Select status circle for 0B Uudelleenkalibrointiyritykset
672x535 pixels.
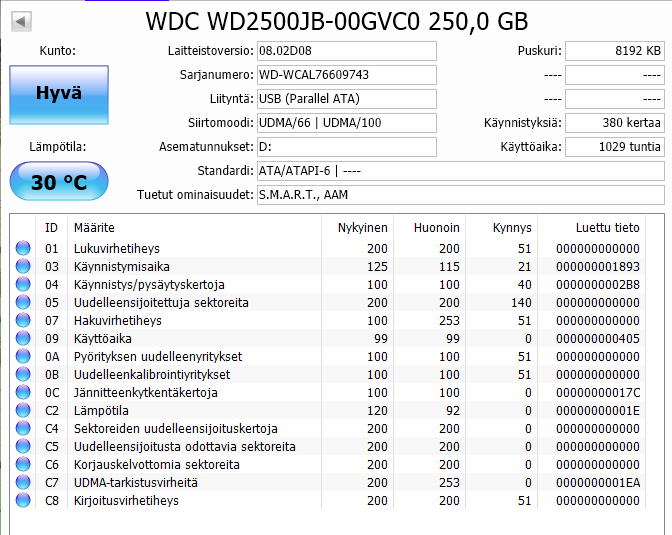[23, 374]
